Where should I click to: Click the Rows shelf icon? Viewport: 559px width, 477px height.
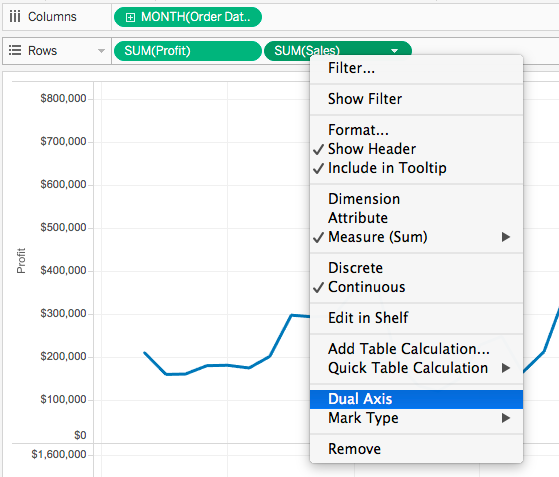[15, 50]
